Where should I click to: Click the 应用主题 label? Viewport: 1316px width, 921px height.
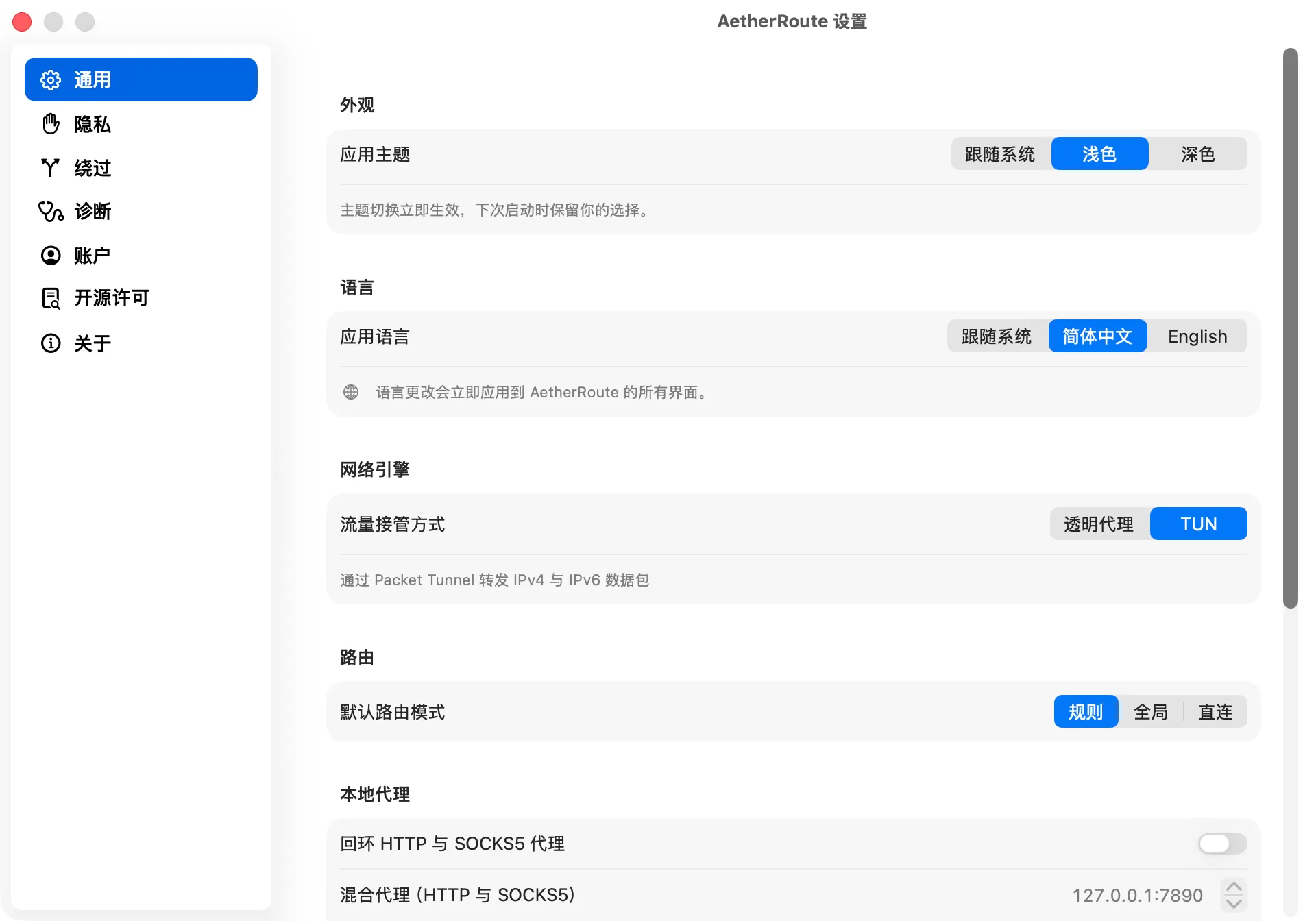pos(375,154)
